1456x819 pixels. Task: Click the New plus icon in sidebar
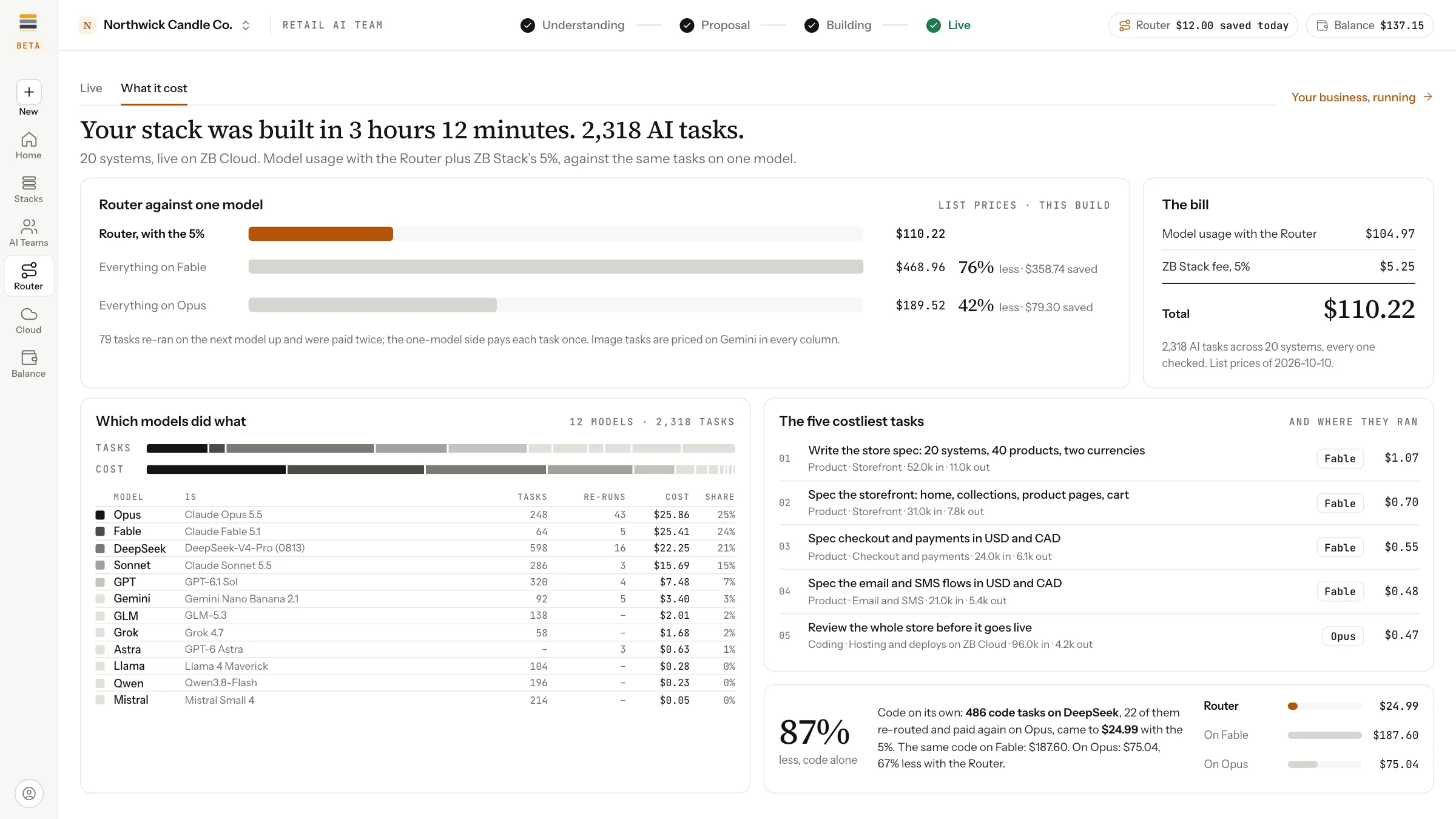coord(29,92)
